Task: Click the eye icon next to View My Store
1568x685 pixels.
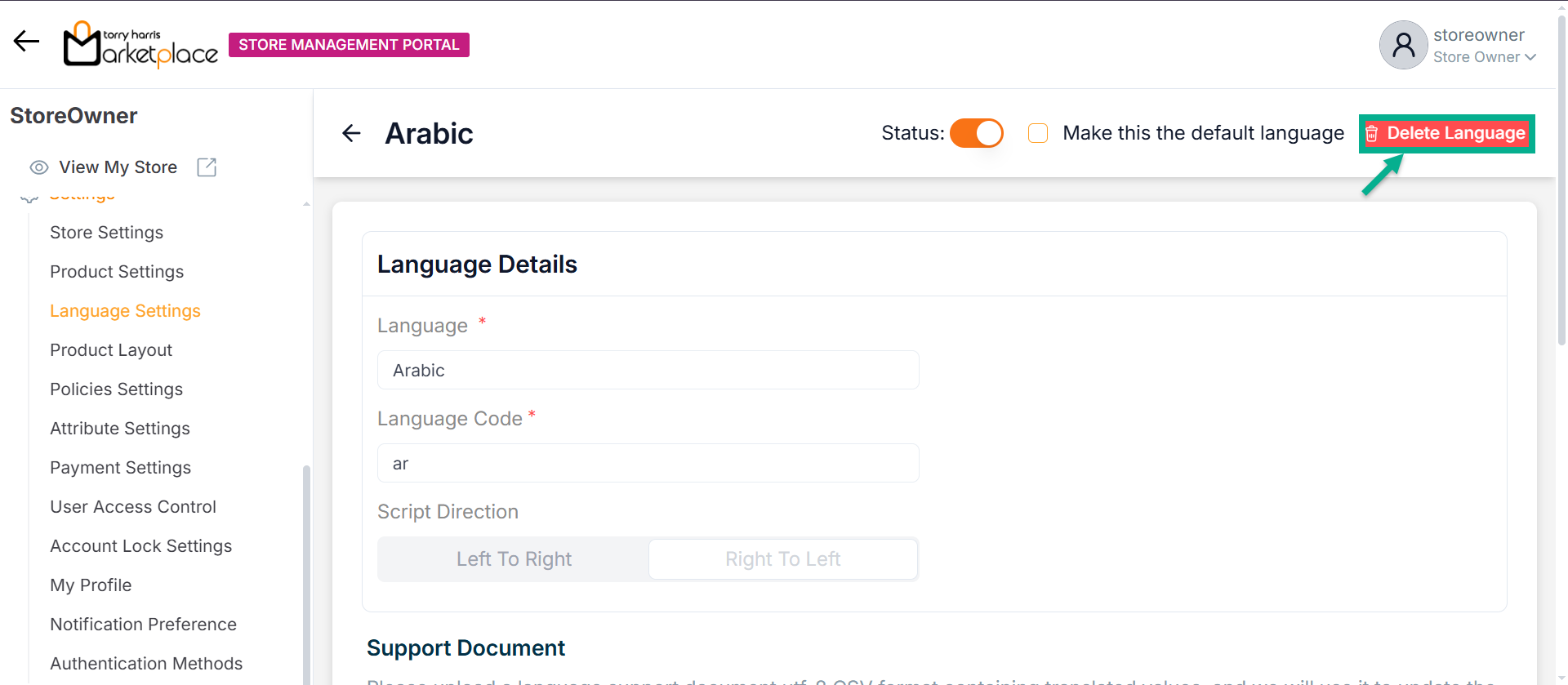Action: click(x=38, y=167)
